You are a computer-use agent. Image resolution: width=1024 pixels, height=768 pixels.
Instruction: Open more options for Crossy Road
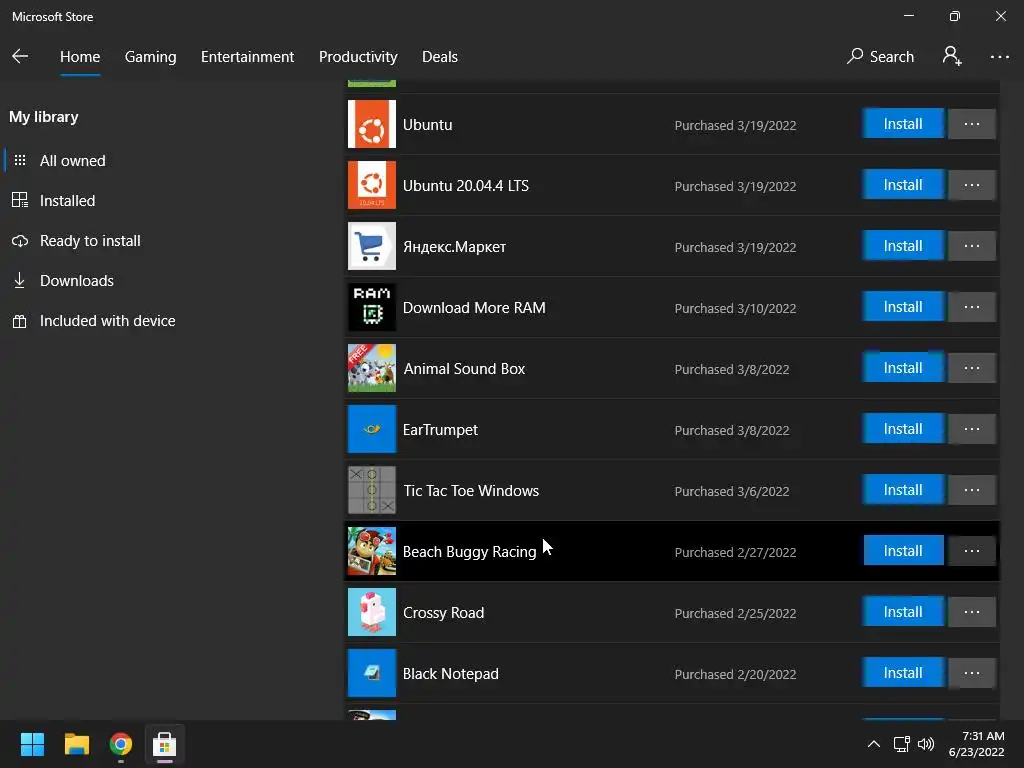pyautogui.click(x=971, y=612)
